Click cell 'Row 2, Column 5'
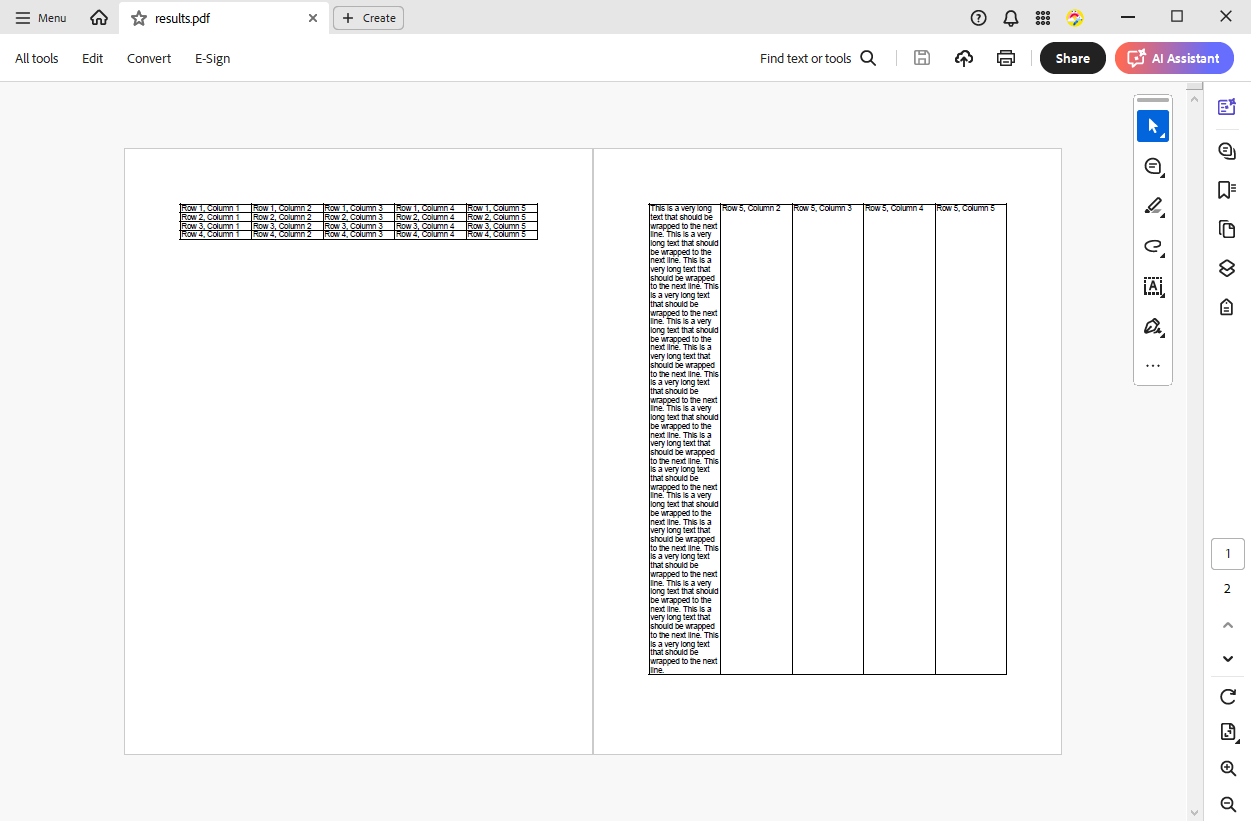Screen dimensions: 1251x821 (x=502, y=217)
